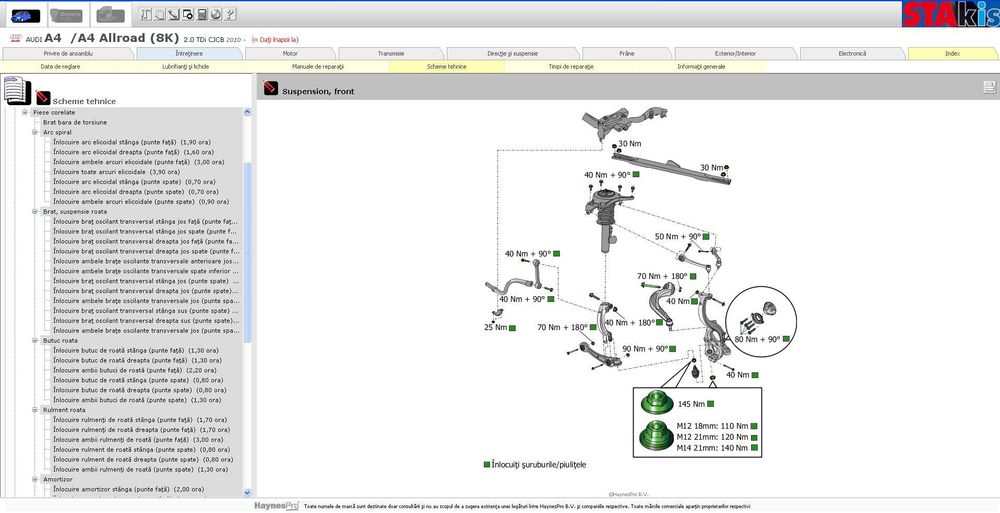Collapse the 'Piese corelate' tree node
Image resolution: width=1000 pixels, height=513 pixels.
click(x=25, y=112)
